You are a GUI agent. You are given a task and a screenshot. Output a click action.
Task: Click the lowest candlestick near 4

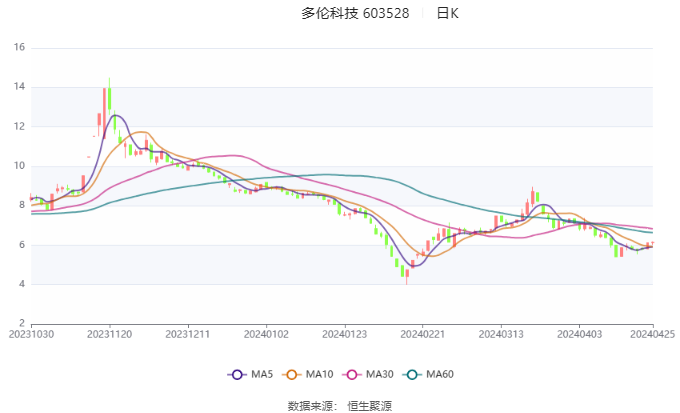point(407,275)
